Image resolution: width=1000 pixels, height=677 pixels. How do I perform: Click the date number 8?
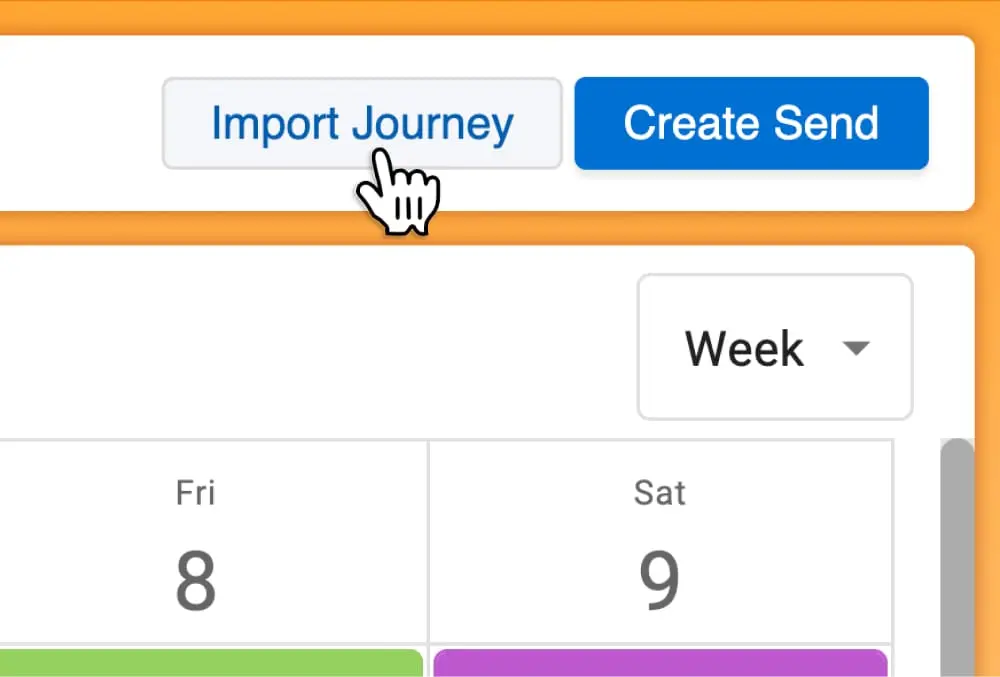pyautogui.click(x=195, y=580)
